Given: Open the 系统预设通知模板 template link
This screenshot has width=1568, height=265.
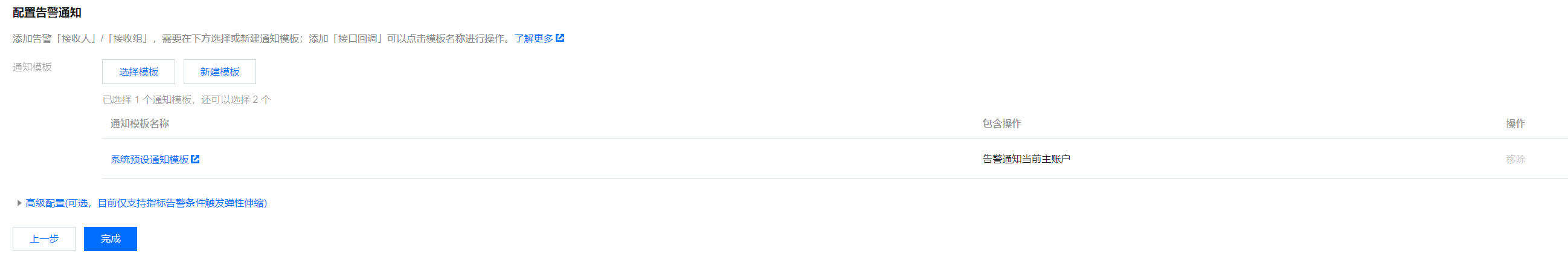Looking at the screenshot, I should (149, 160).
